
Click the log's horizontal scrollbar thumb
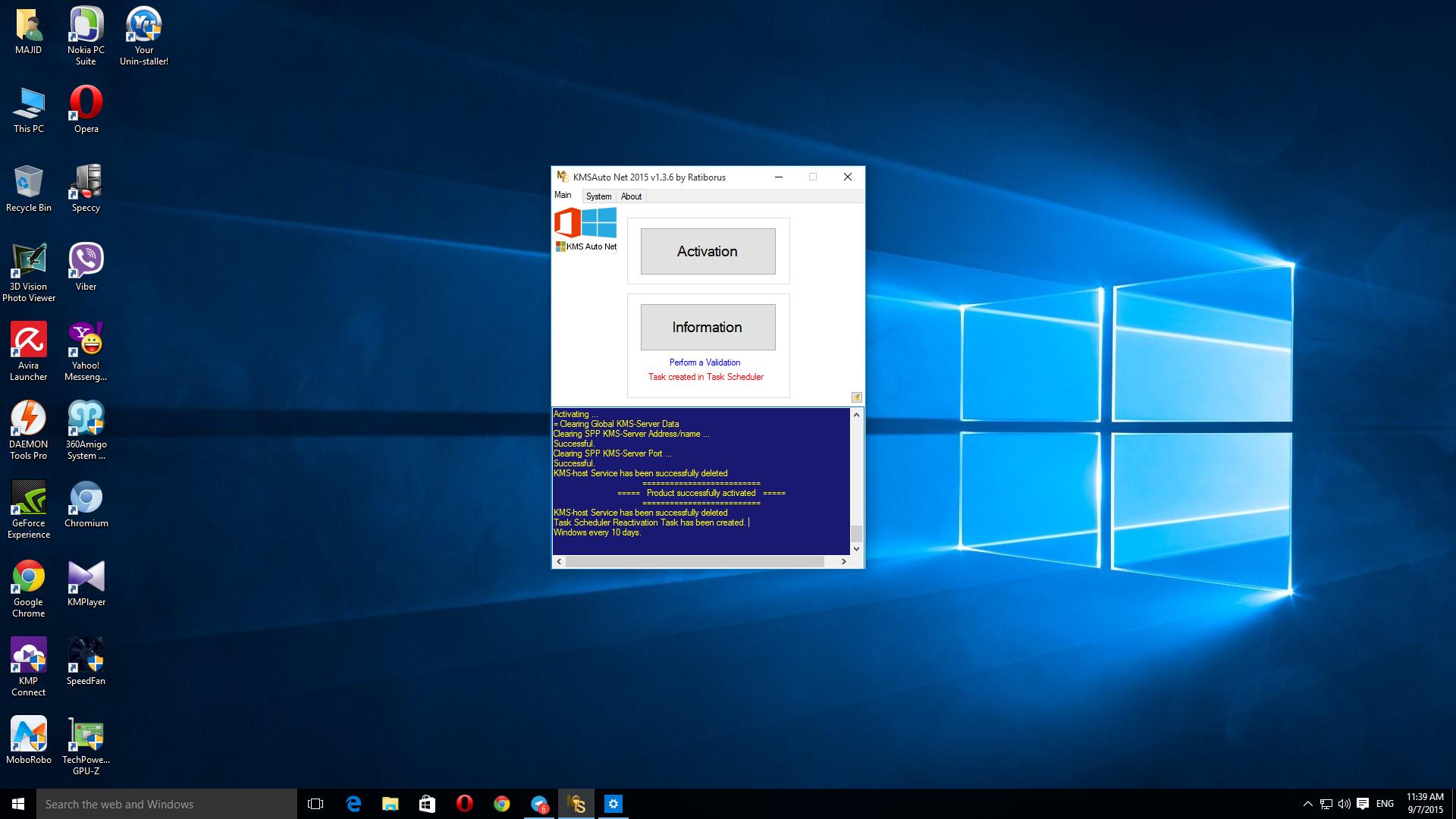point(695,561)
